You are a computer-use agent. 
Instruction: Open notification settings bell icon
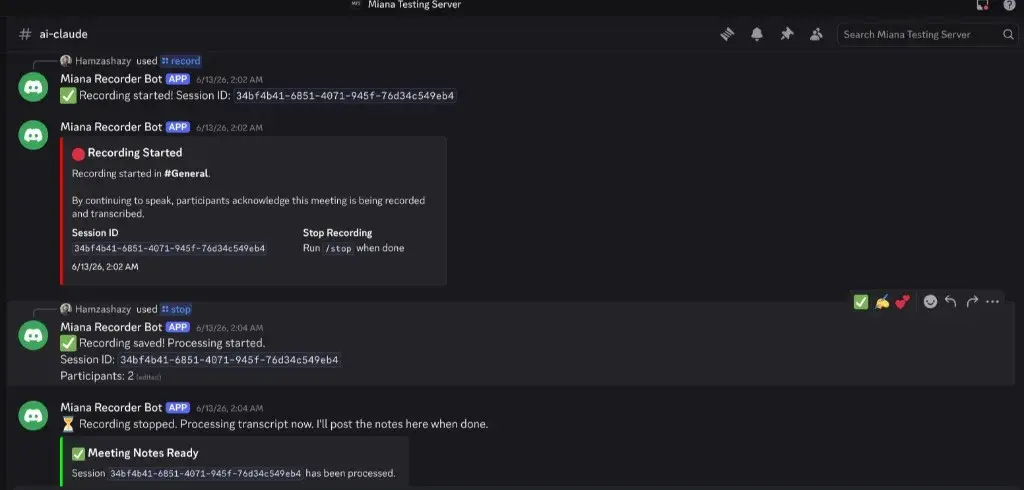[757, 35]
